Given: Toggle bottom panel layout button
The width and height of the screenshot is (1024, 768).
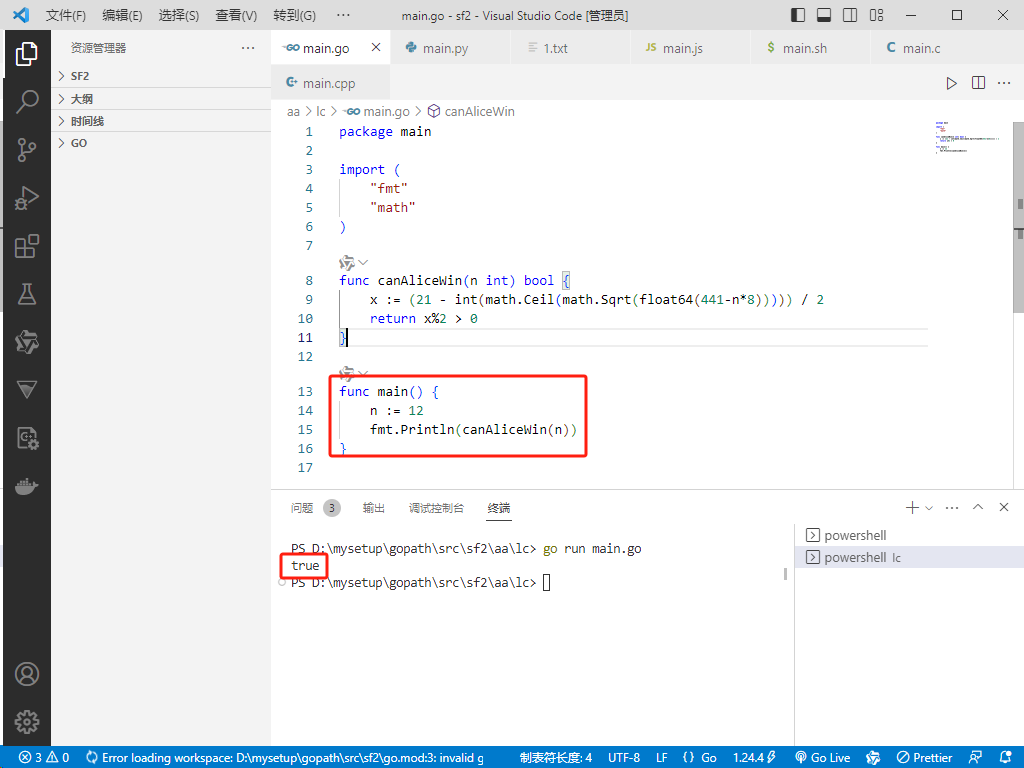Looking at the screenshot, I should click(x=824, y=15).
